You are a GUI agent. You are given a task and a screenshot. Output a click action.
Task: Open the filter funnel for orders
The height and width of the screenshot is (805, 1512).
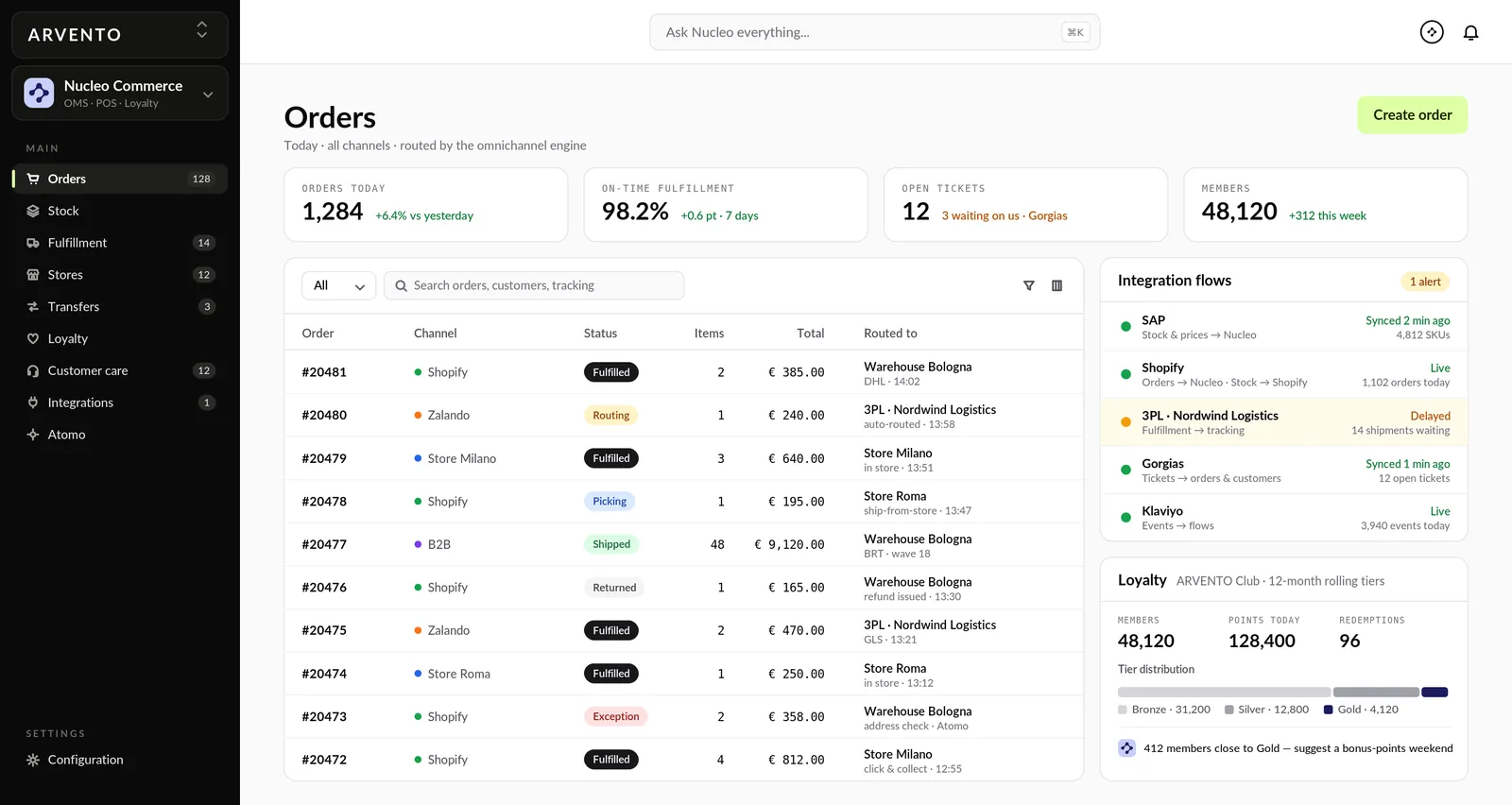click(1029, 285)
